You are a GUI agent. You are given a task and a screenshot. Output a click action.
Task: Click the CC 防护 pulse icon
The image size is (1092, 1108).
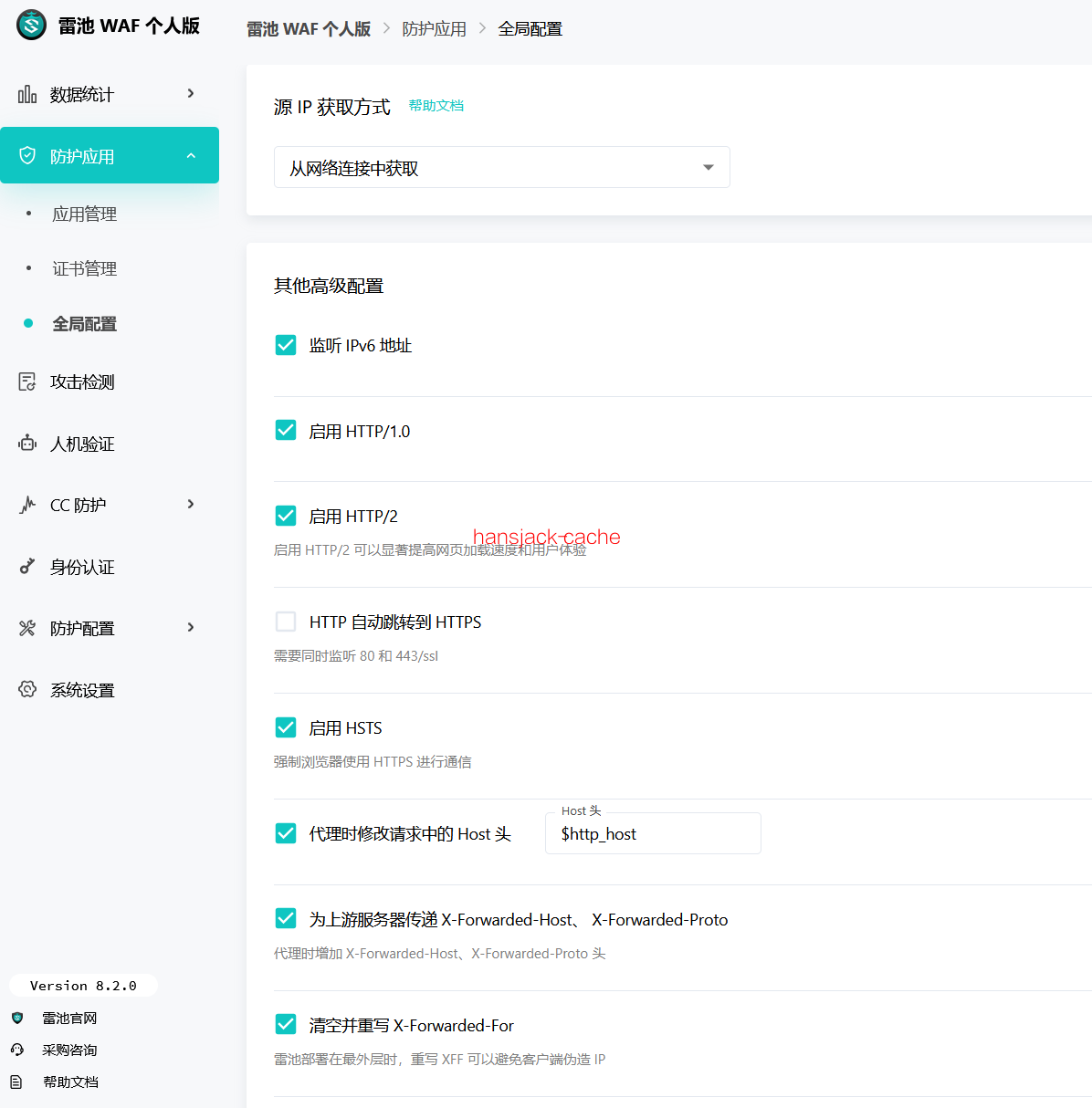pos(27,505)
